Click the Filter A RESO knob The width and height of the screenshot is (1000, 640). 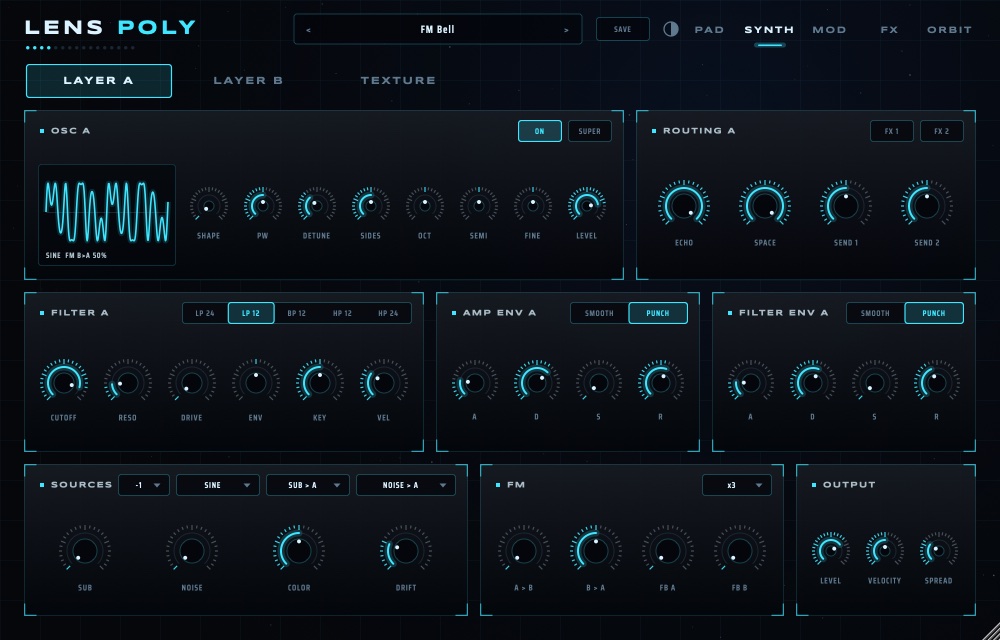coord(128,382)
